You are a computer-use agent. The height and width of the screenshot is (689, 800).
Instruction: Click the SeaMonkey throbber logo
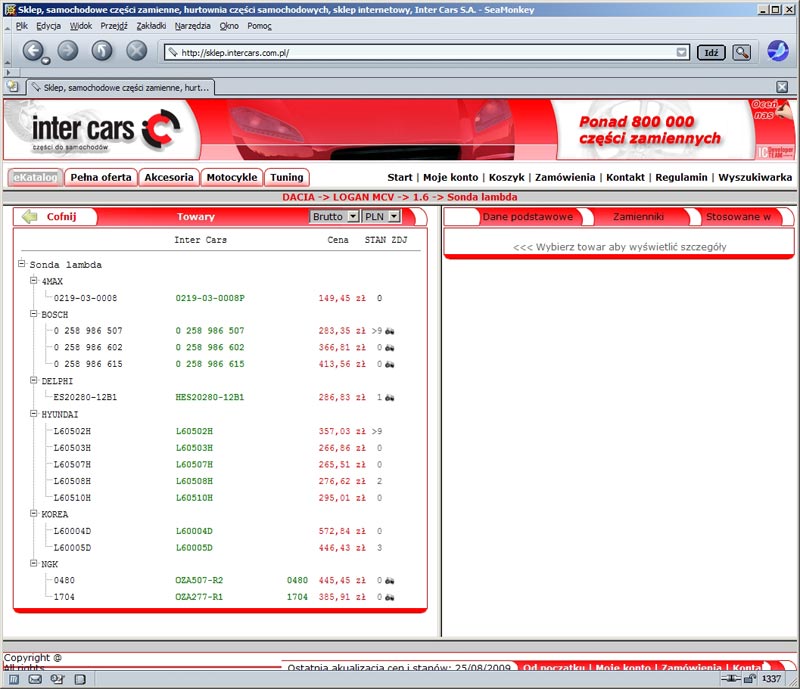click(777, 51)
